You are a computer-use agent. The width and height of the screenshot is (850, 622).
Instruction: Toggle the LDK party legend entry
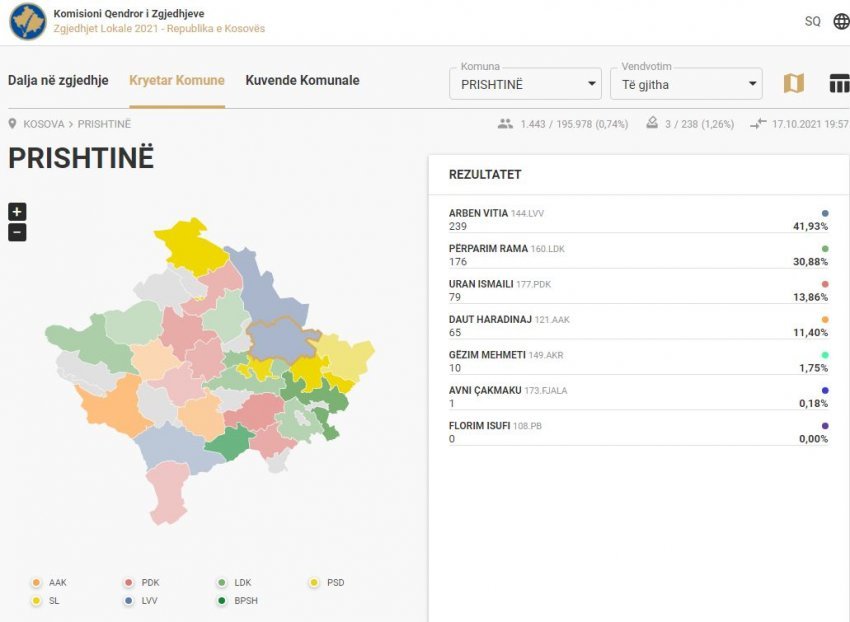click(x=234, y=582)
